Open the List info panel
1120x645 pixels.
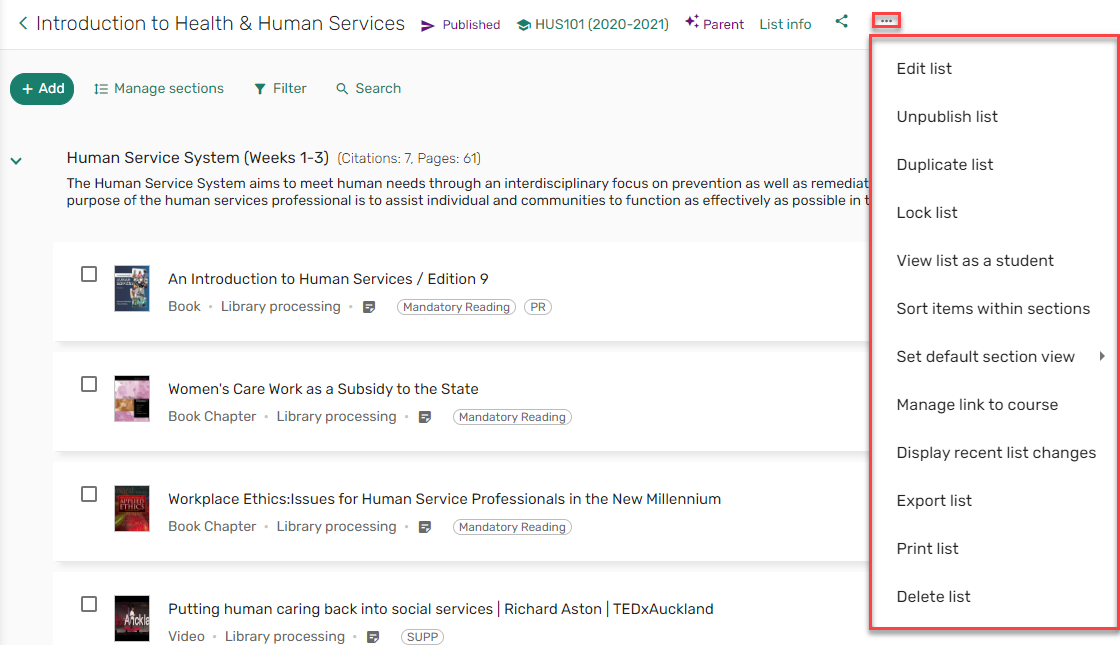[x=785, y=24]
